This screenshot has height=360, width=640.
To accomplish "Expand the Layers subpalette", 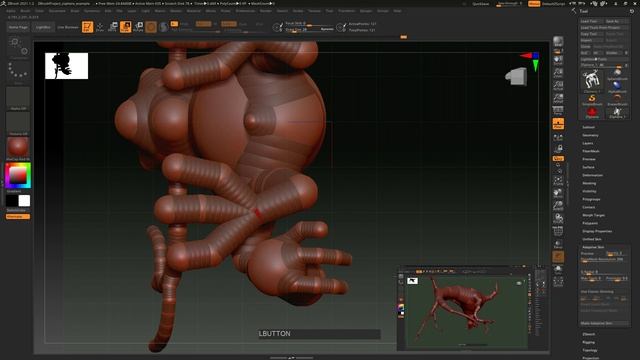I will tap(588, 143).
